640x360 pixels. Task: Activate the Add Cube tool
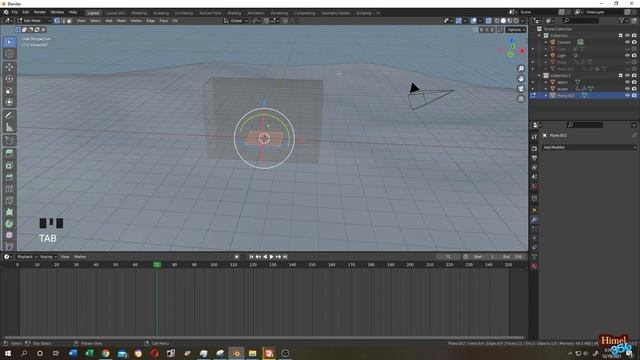[x=9, y=141]
